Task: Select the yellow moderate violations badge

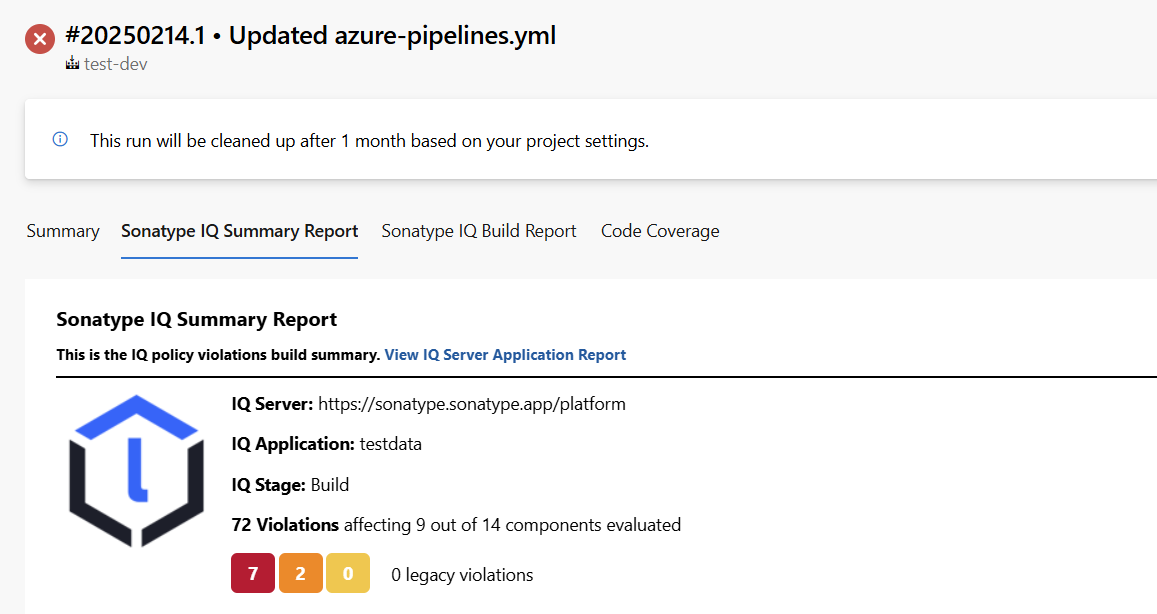Action: click(347, 573)
